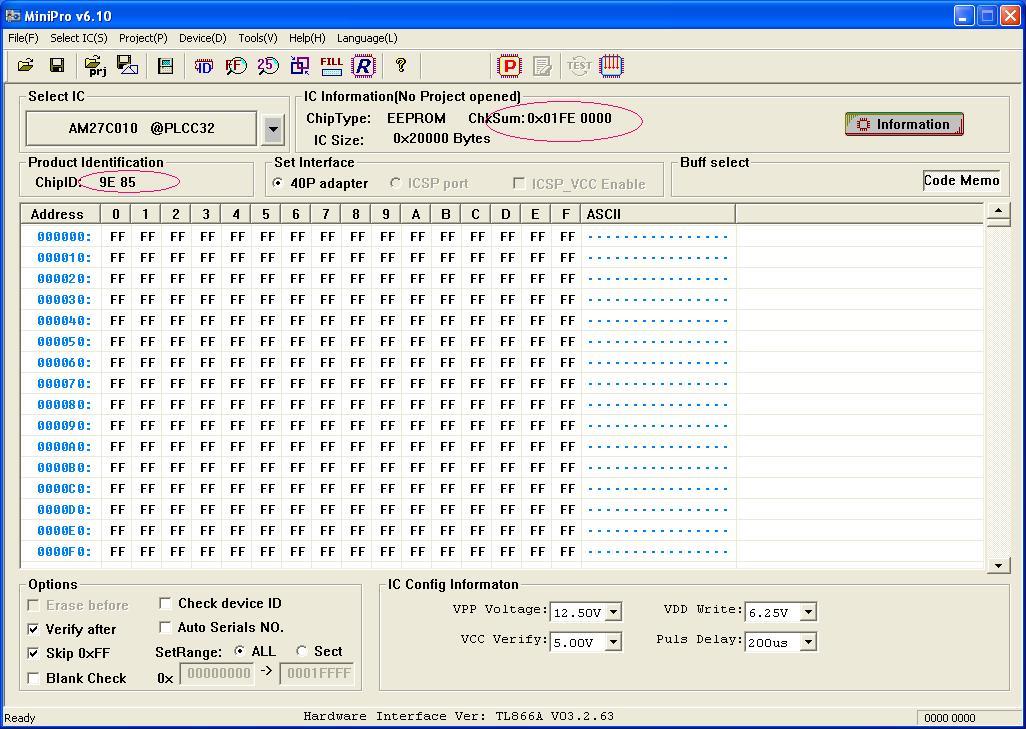Click the ASCII column header
The image size is (1026, 729).
pos(658,214)
